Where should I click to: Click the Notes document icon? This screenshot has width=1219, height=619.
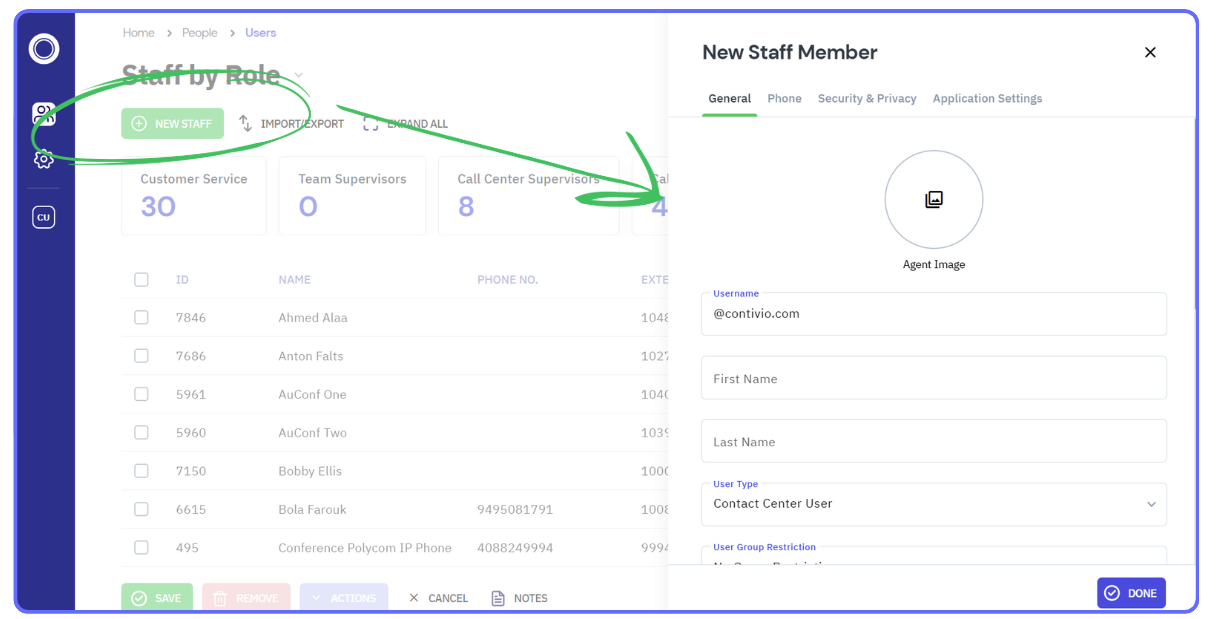click(x=497, y=598)
